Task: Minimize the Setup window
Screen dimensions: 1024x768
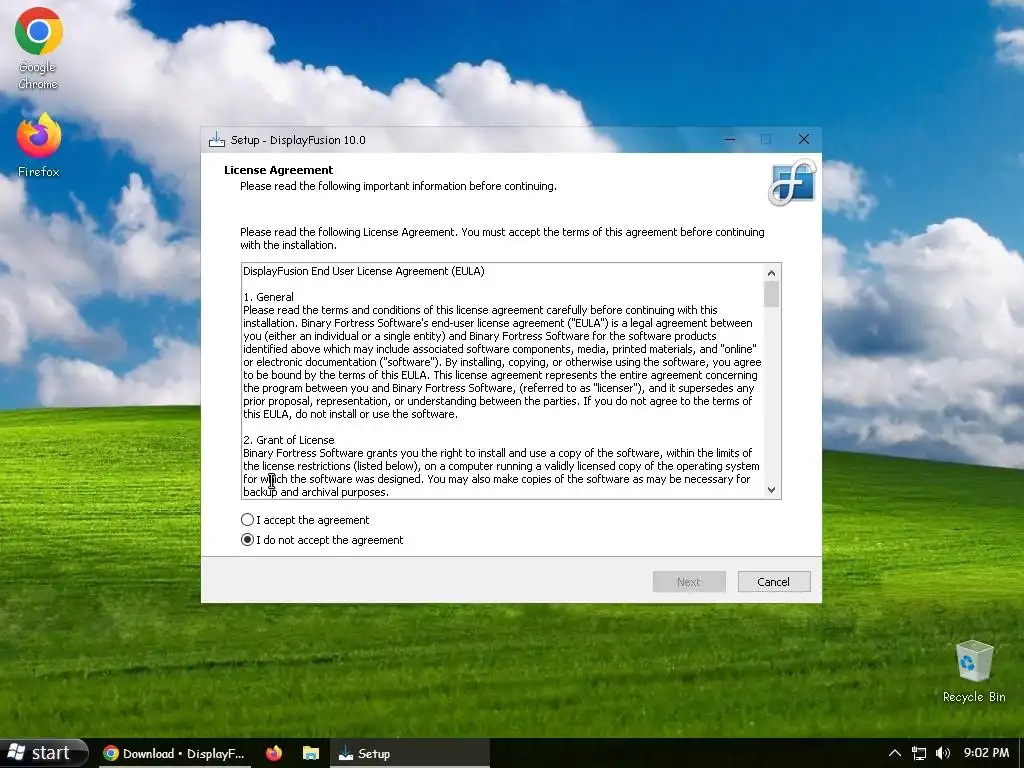Action: click(x=730, y=139)
